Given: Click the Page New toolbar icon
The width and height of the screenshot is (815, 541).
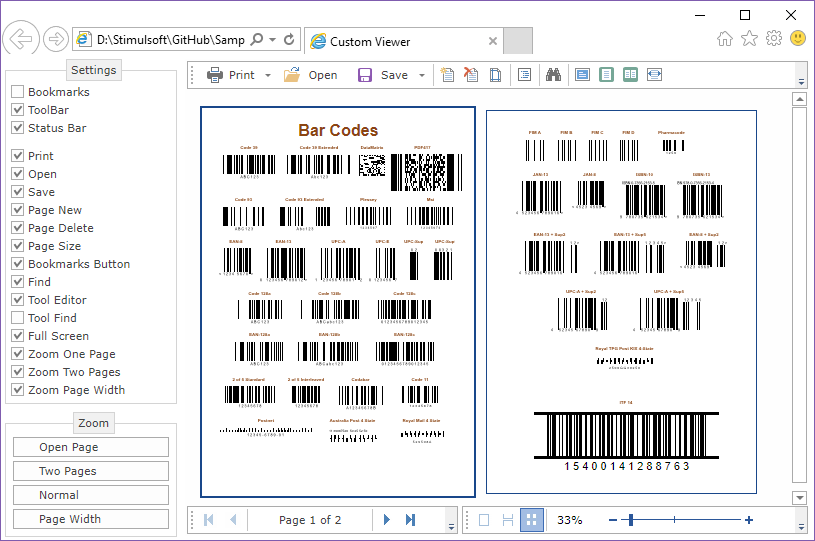Looking at the screenshot, I should click(447, 75).
